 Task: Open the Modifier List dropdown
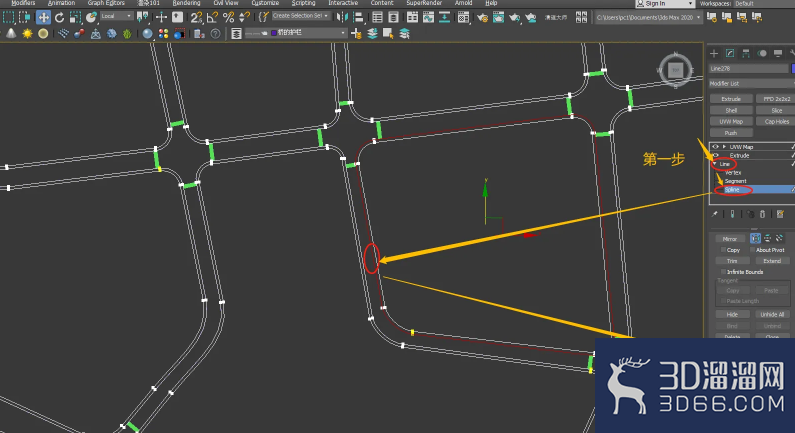point(751,83)
